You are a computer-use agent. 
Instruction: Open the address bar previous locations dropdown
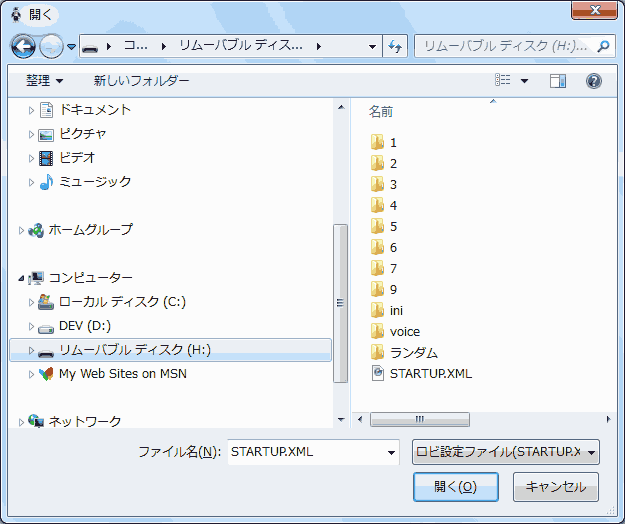[372, 47]
